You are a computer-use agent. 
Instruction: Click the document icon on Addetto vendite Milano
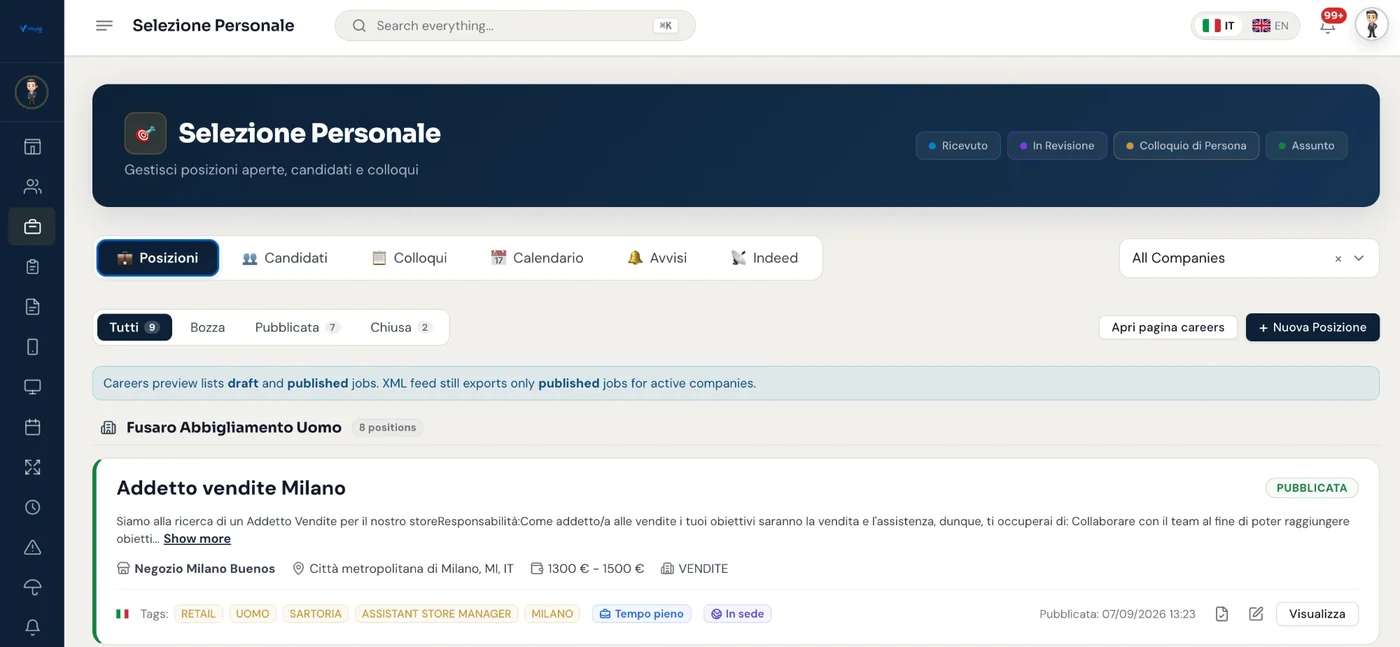[x=1222, y=614]
